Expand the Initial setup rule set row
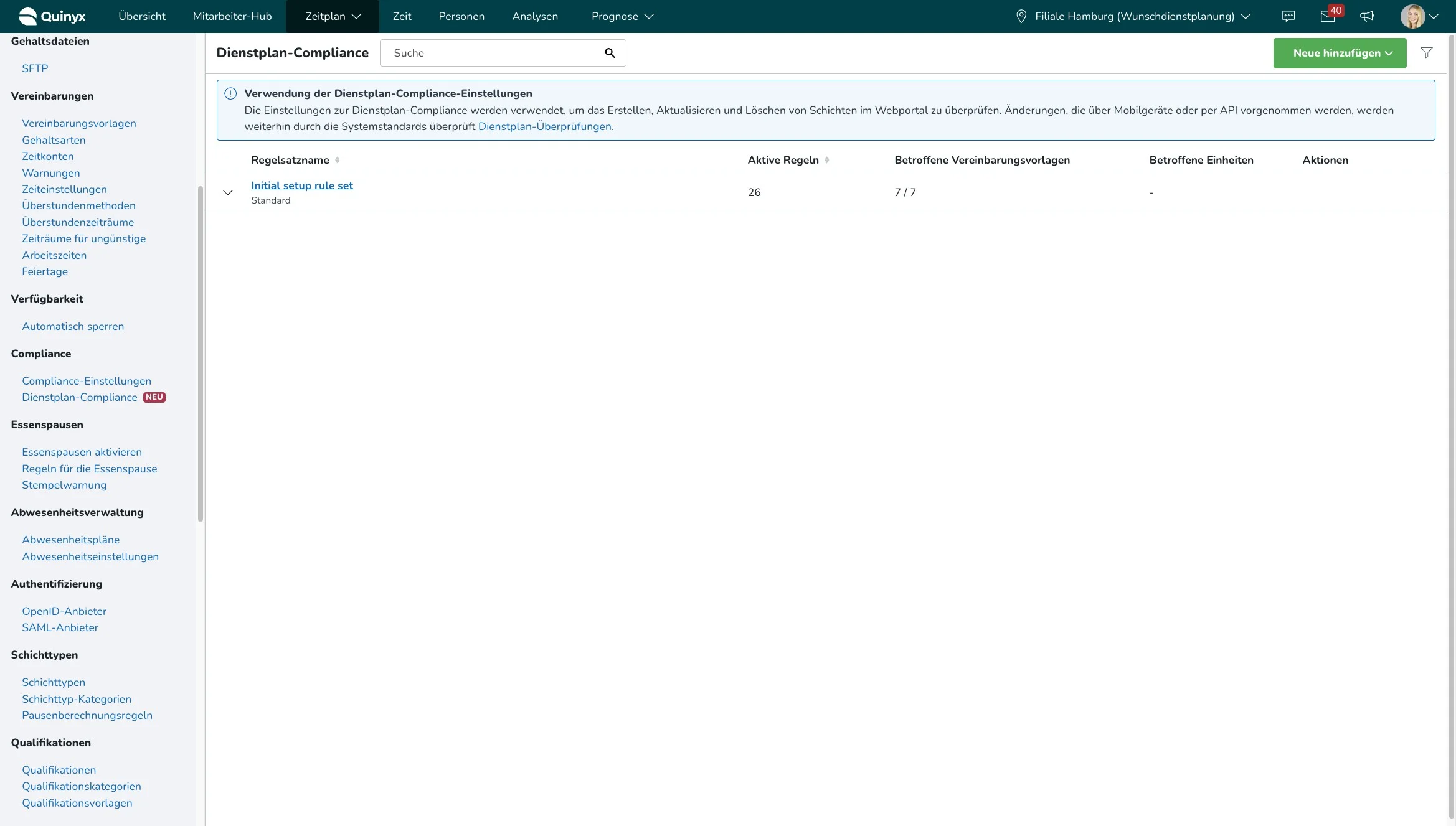Screen dimensions: 1456x826 point(228,192)
